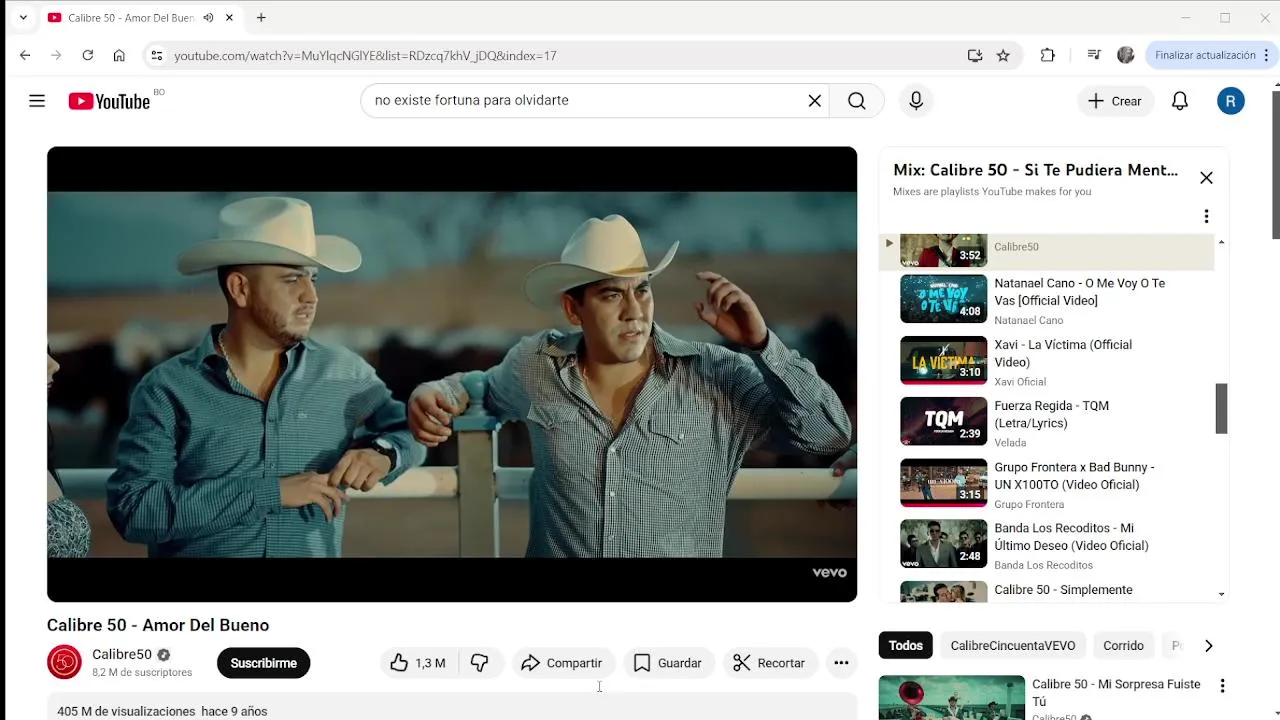Click the video title Calibre 50 - Amor Del Bueno
Image resolution: width=1280 pixels, height=720 pixels.
click(158, 625)
